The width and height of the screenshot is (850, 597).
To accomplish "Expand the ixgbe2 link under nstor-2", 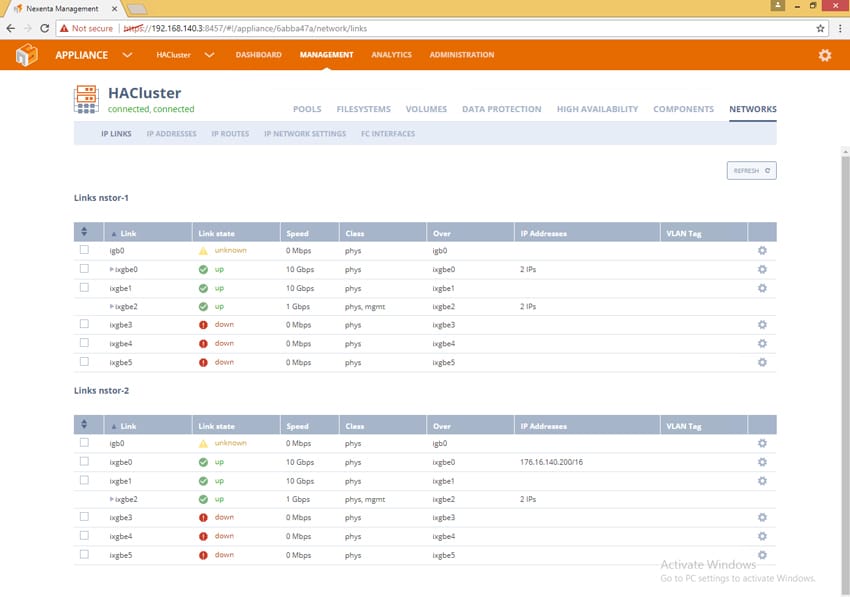I will coord(112,499).
